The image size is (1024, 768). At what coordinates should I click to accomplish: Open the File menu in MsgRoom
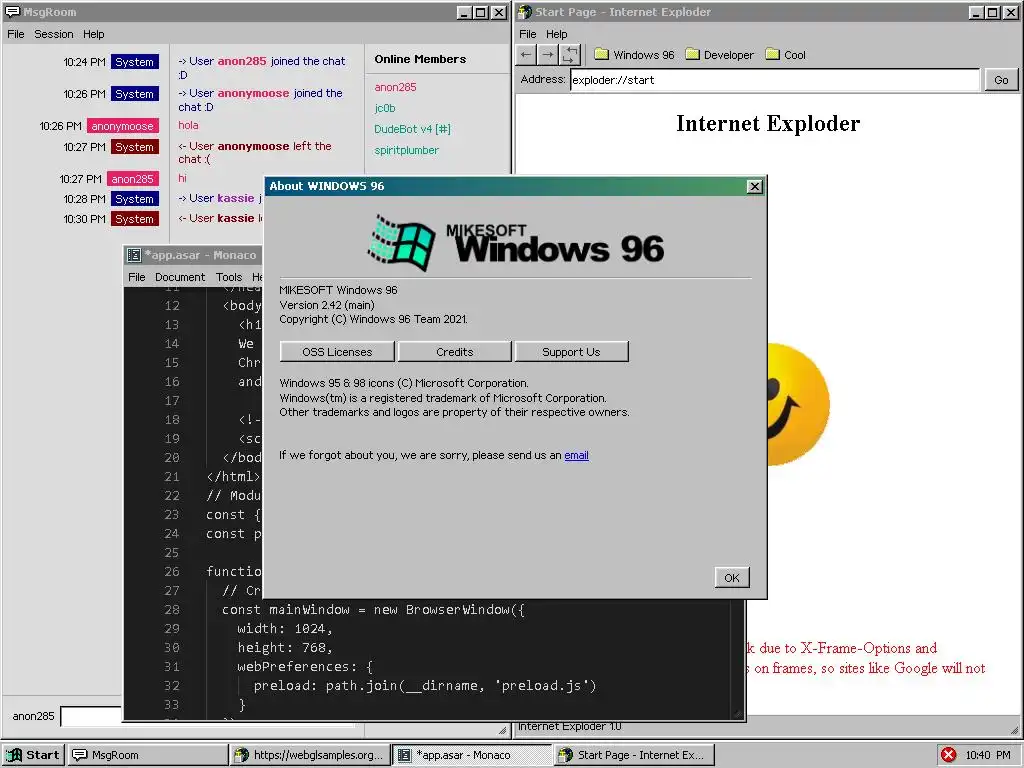coord(16,34)
